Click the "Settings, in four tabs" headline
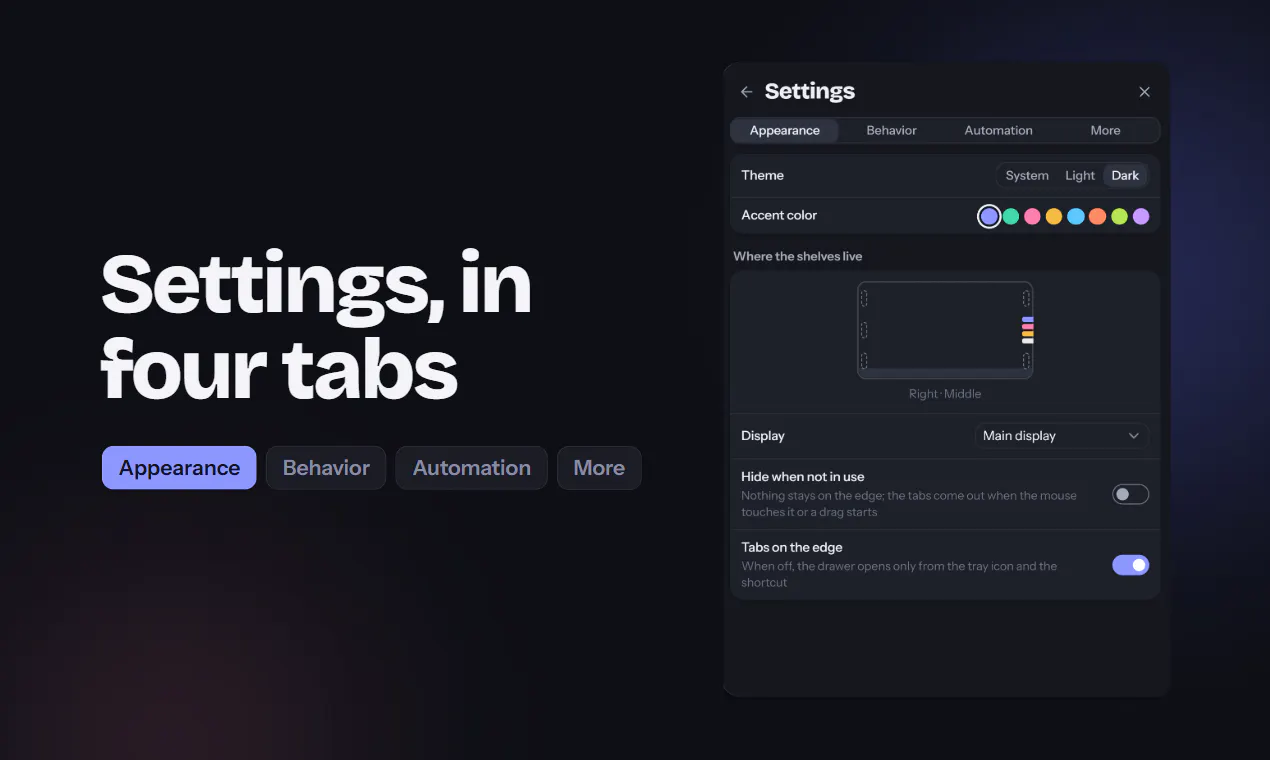Screen dimensions: 1270x760 (316, 327)
